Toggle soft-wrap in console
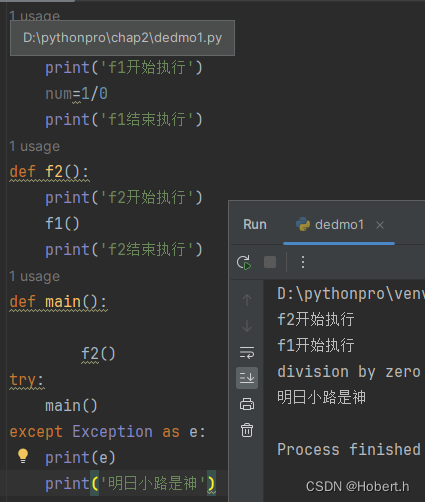Screen dimensions: 425x502 click(x=247, y=352)
